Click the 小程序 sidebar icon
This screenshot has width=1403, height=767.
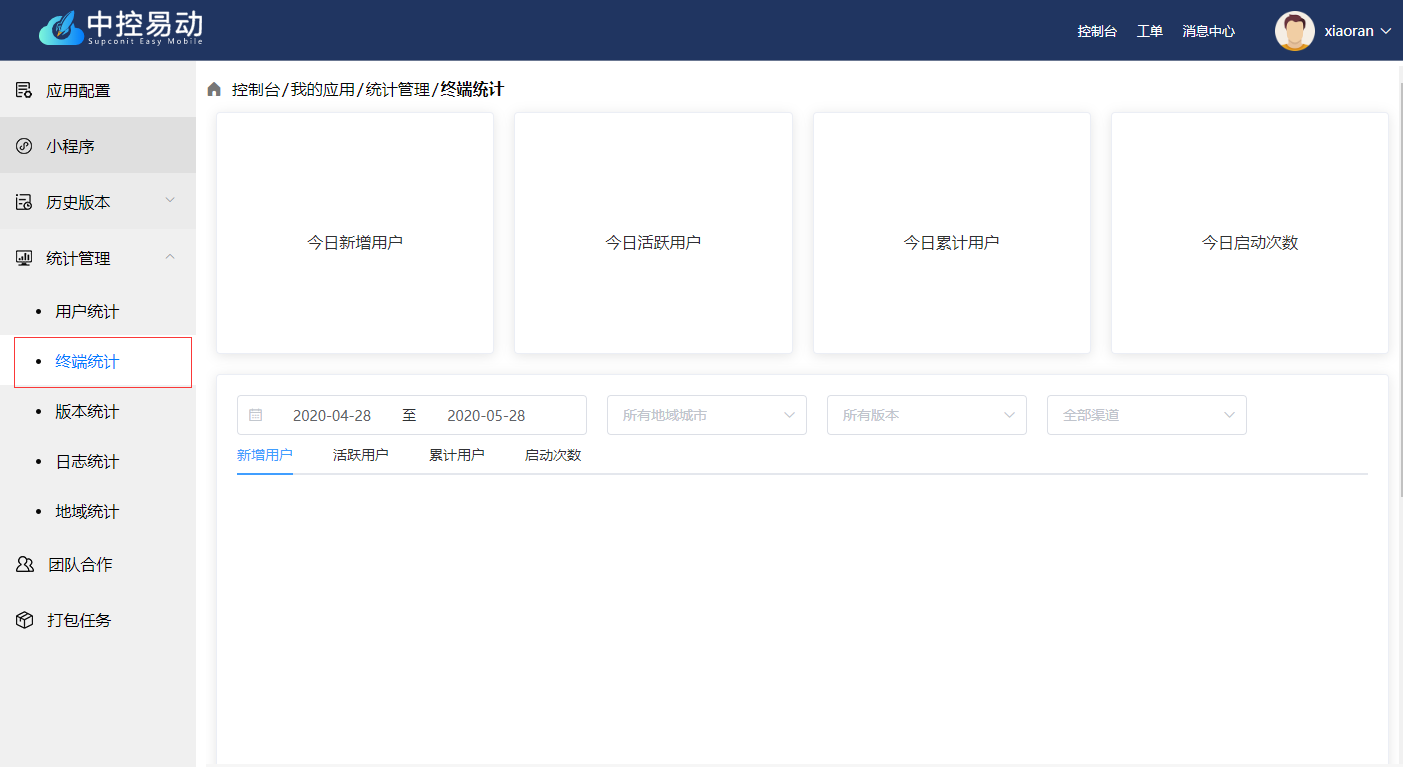[x=24, y=146]
